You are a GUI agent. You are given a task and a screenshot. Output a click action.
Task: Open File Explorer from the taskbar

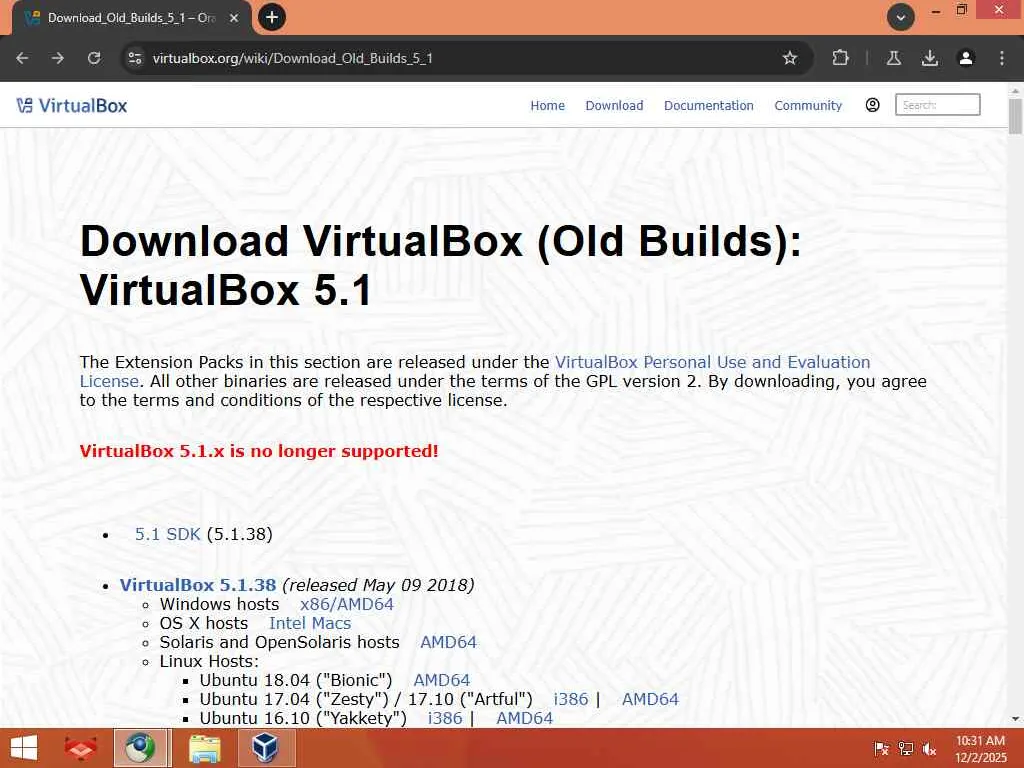click(x=204, y=748)
